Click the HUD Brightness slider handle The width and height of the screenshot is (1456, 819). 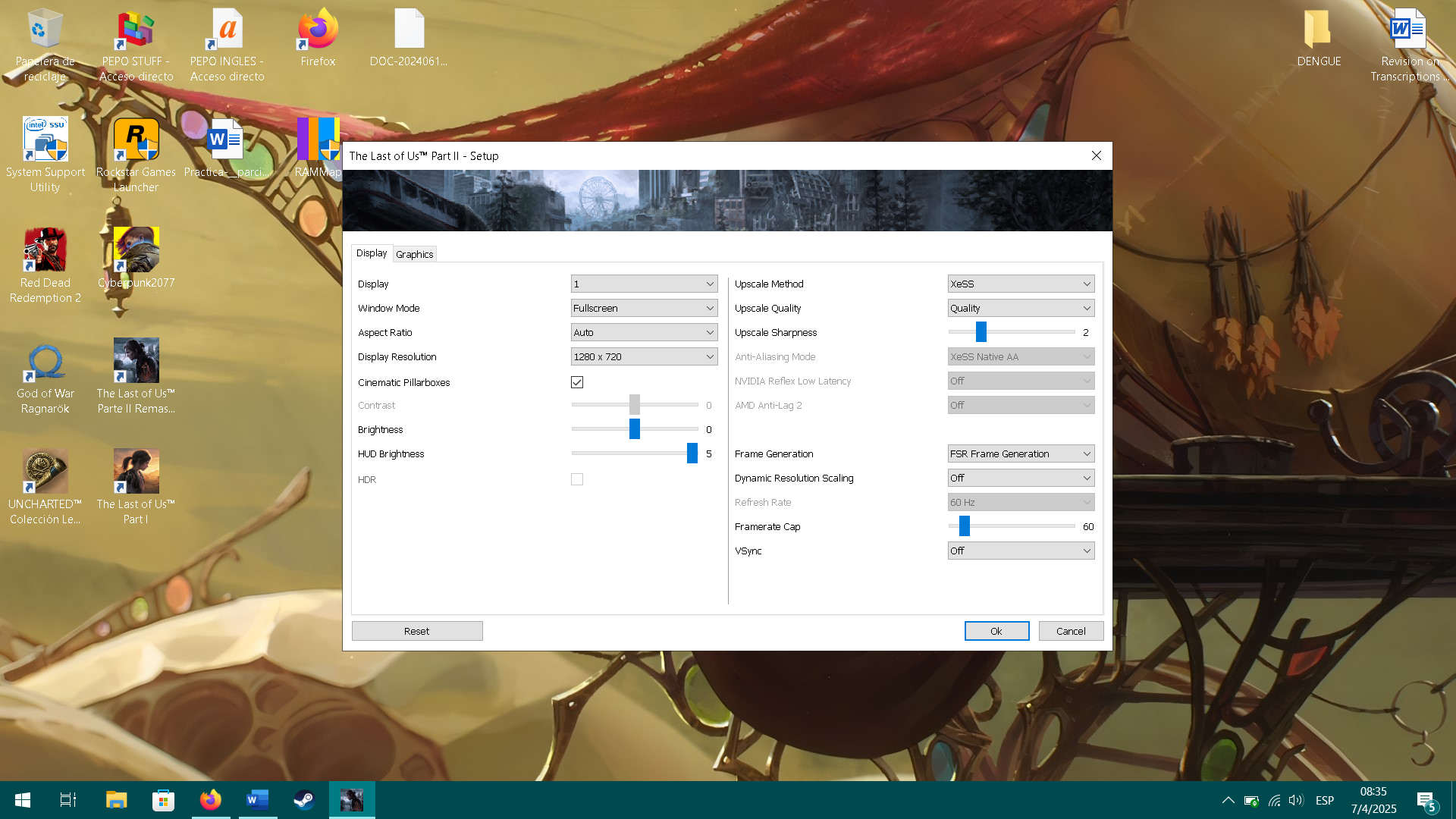coord(692,453)
